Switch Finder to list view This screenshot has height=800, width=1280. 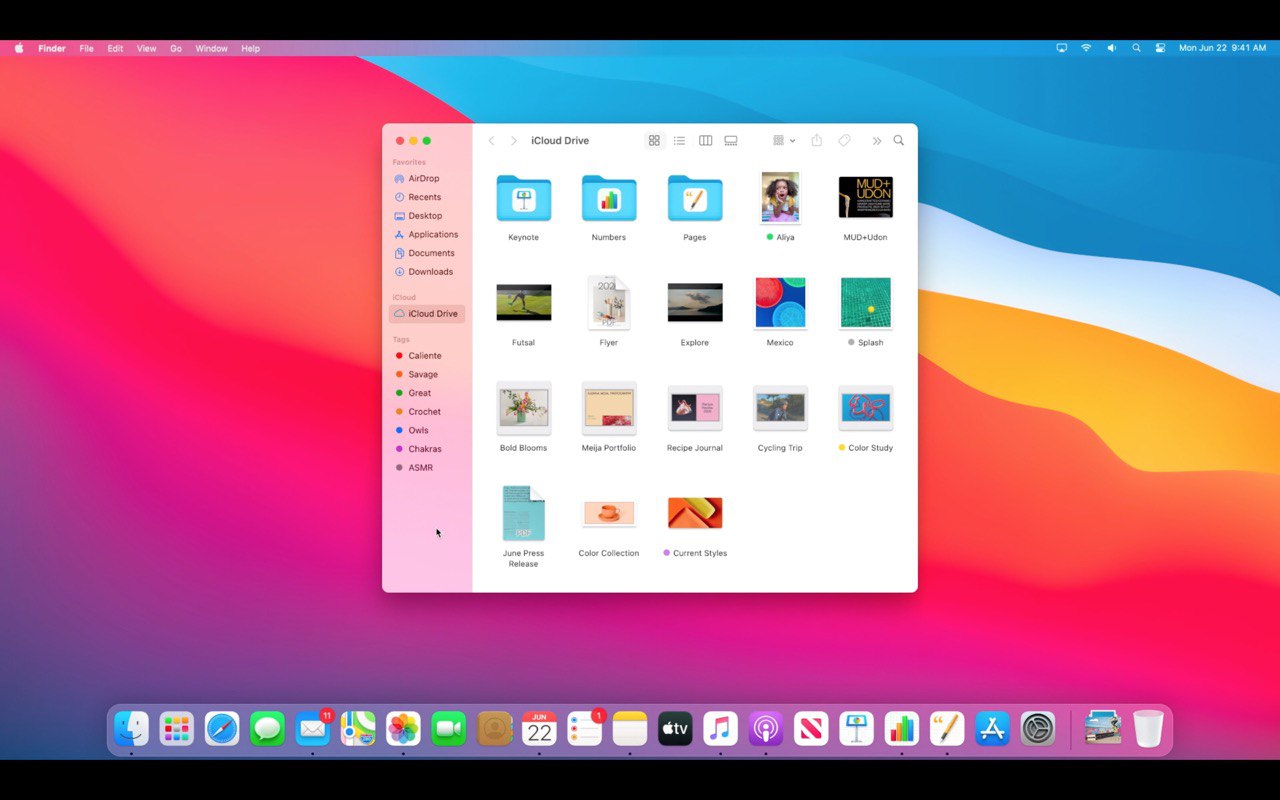pyautogui.click(x=679, y=141)
